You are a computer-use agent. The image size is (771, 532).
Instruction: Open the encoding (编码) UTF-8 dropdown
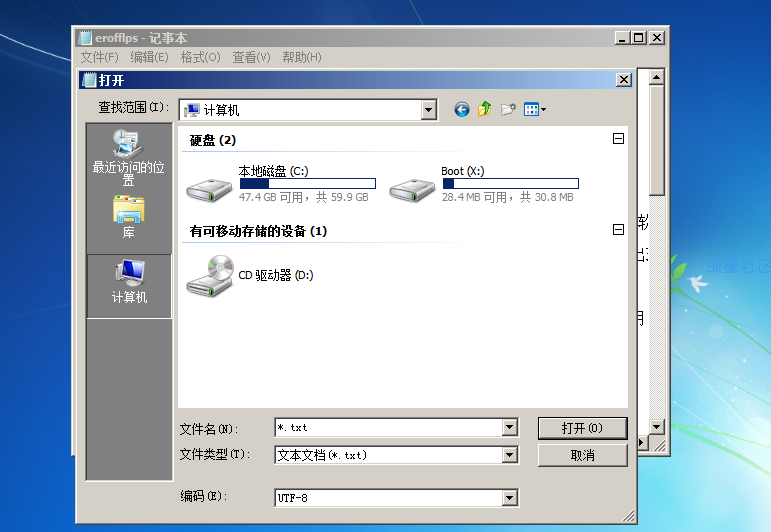point(510,498)
